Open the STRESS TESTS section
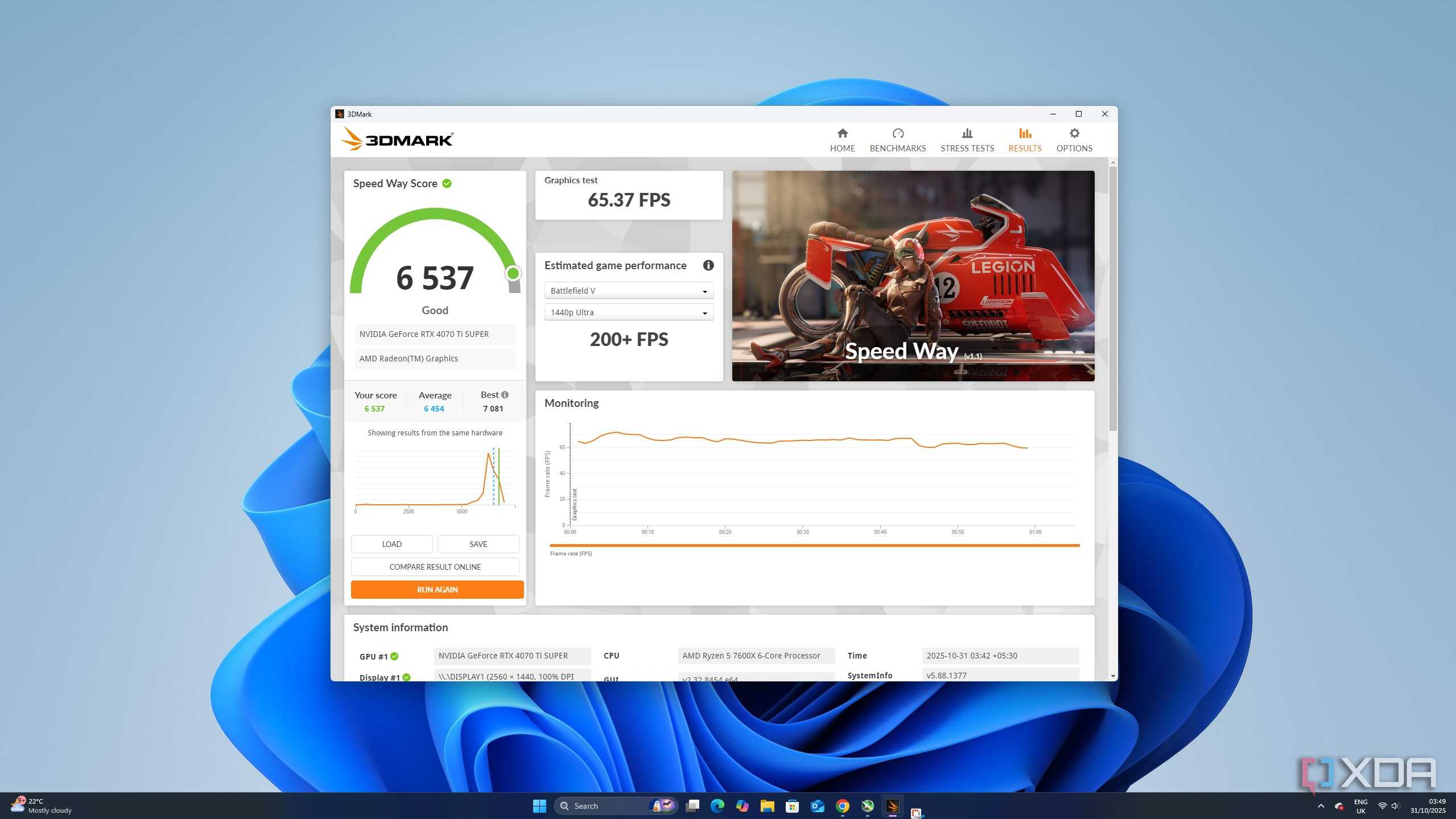This screenshot has width=1456, height=819. (967, 140)
